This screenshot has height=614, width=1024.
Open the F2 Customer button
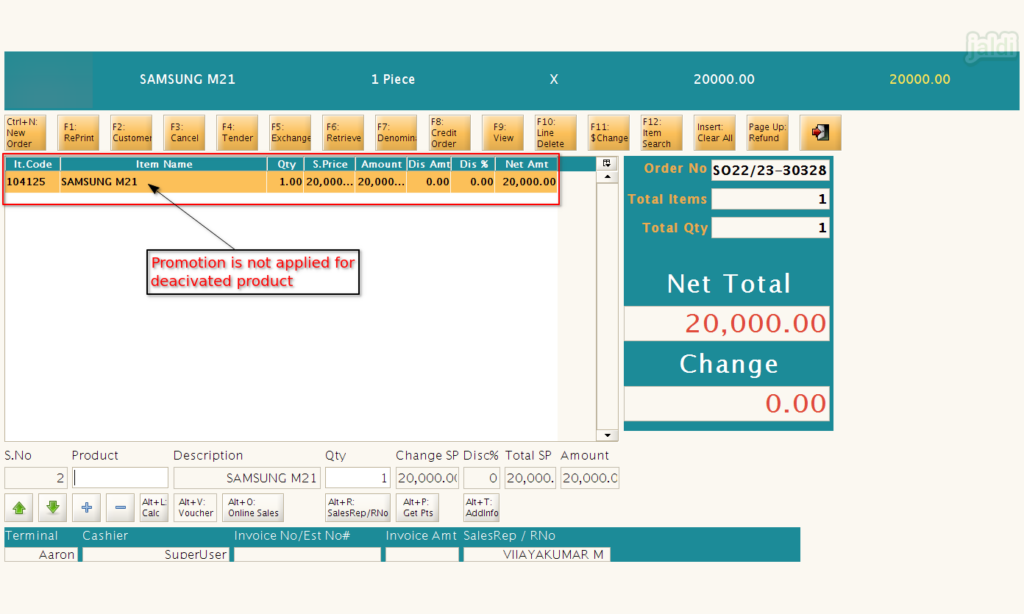[x=131, y=133]
